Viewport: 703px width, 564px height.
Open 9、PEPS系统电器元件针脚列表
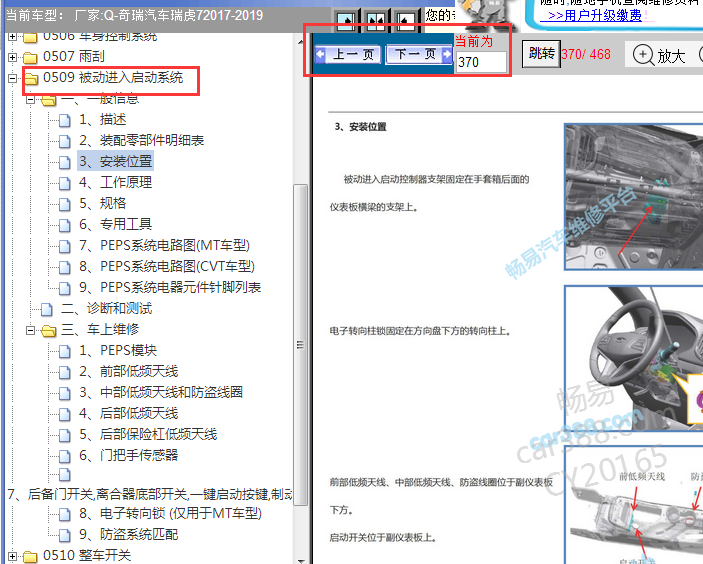[x=170, y=287]
